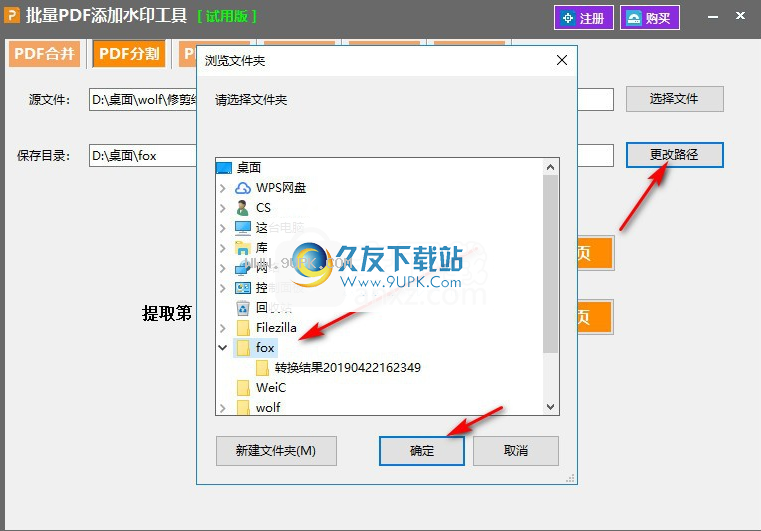Click the 转换结果20190422162349 folder icon
The width and height of the screenshot is (761, 531).
click(263, 367)
